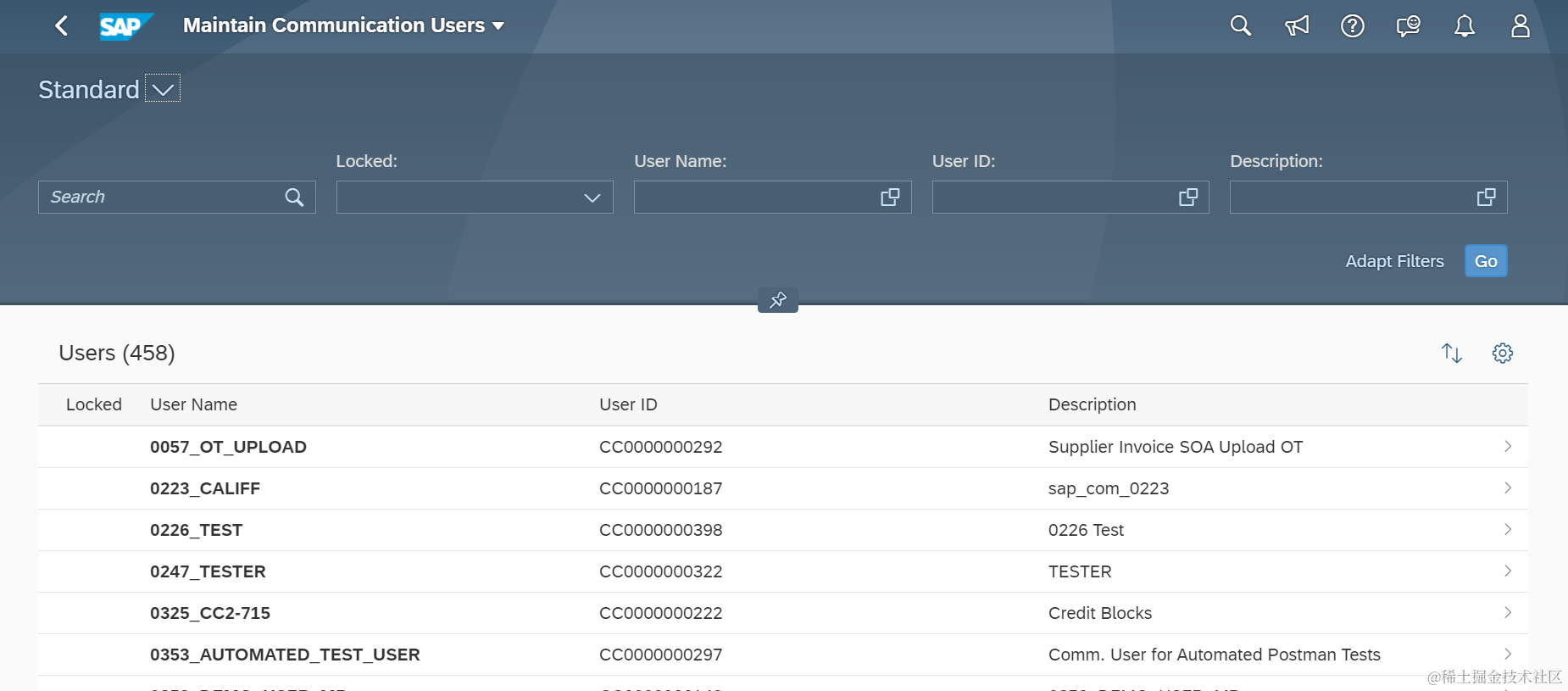Click description Comm. User for Automated Postman Tests

(x=1215, y=655)
